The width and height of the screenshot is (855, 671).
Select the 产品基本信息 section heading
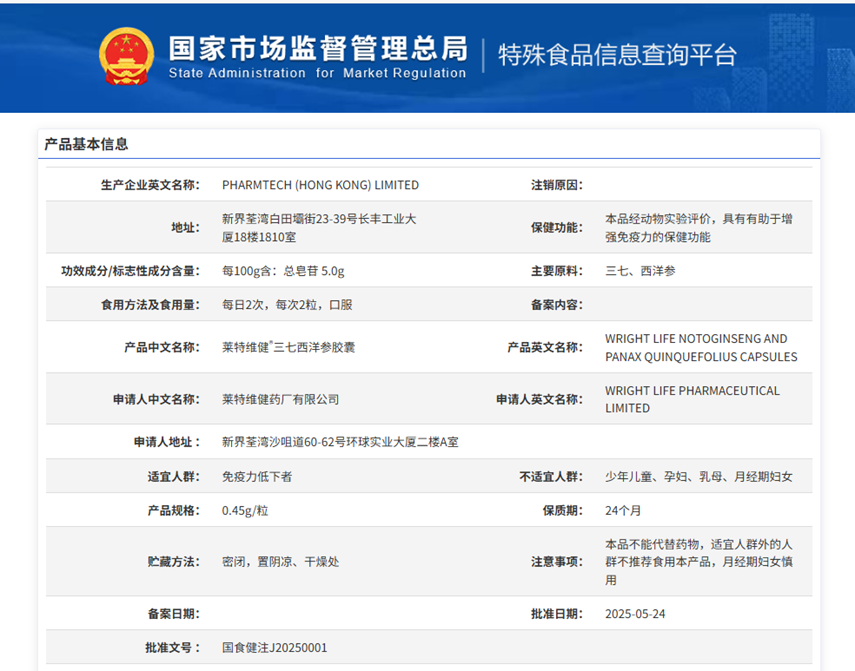[x=86, y=144]
